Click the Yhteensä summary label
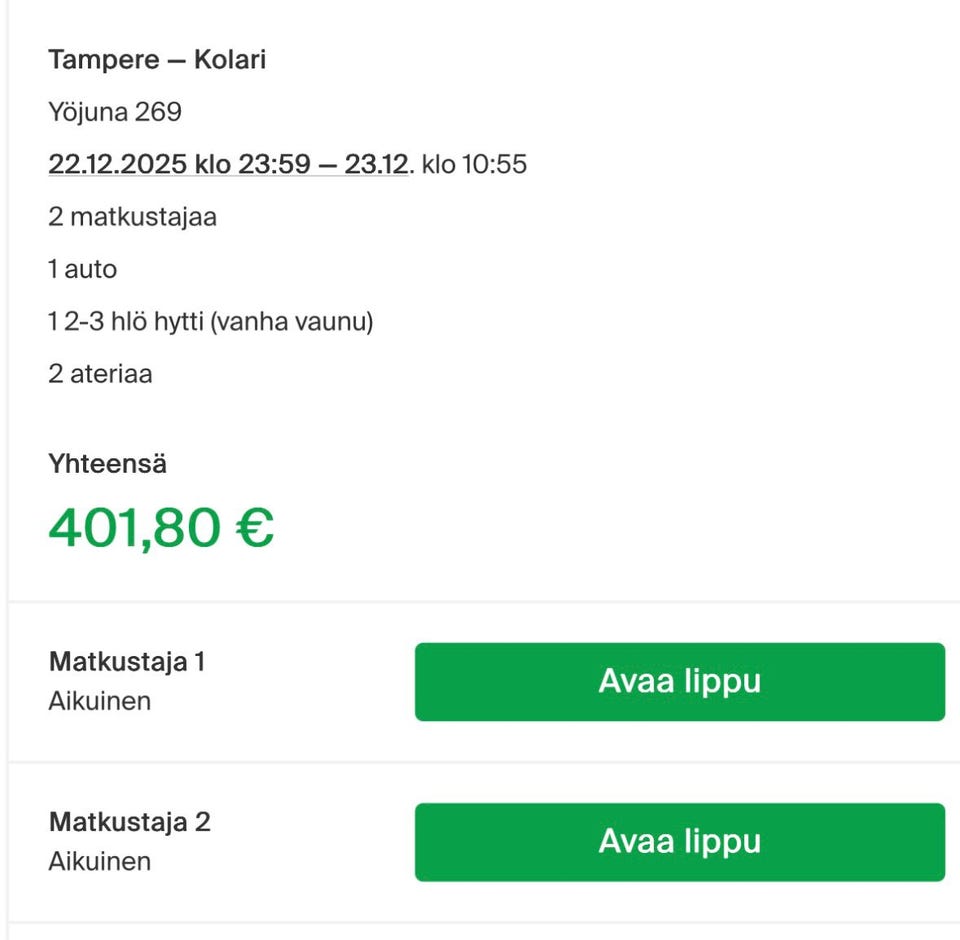The height and width of the screenshot is (940, 960). [106, 463]
